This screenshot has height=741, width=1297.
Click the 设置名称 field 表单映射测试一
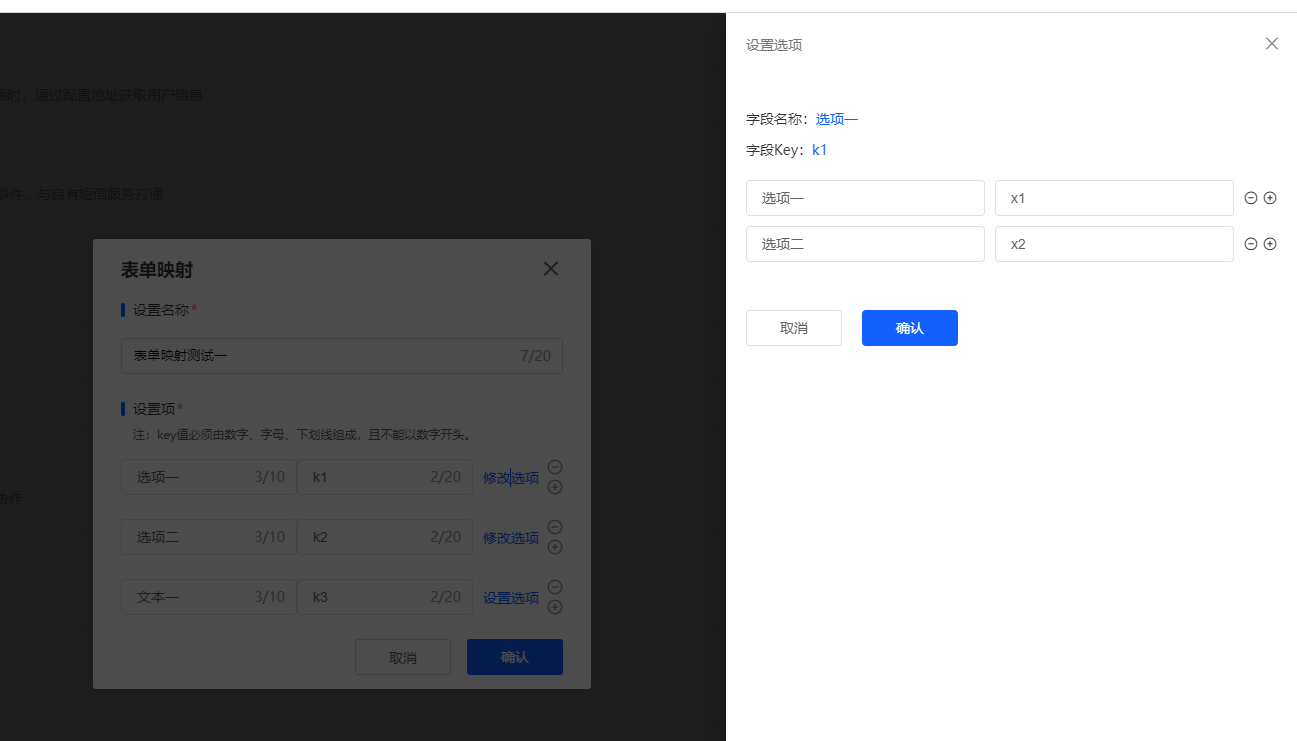320,356
